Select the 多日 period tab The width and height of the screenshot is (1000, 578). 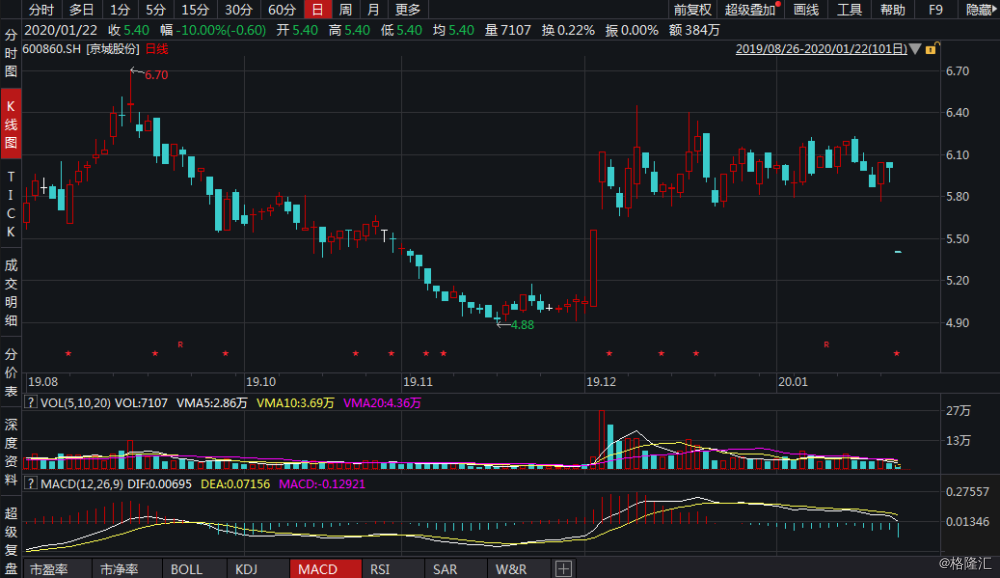tap(81, 10)
